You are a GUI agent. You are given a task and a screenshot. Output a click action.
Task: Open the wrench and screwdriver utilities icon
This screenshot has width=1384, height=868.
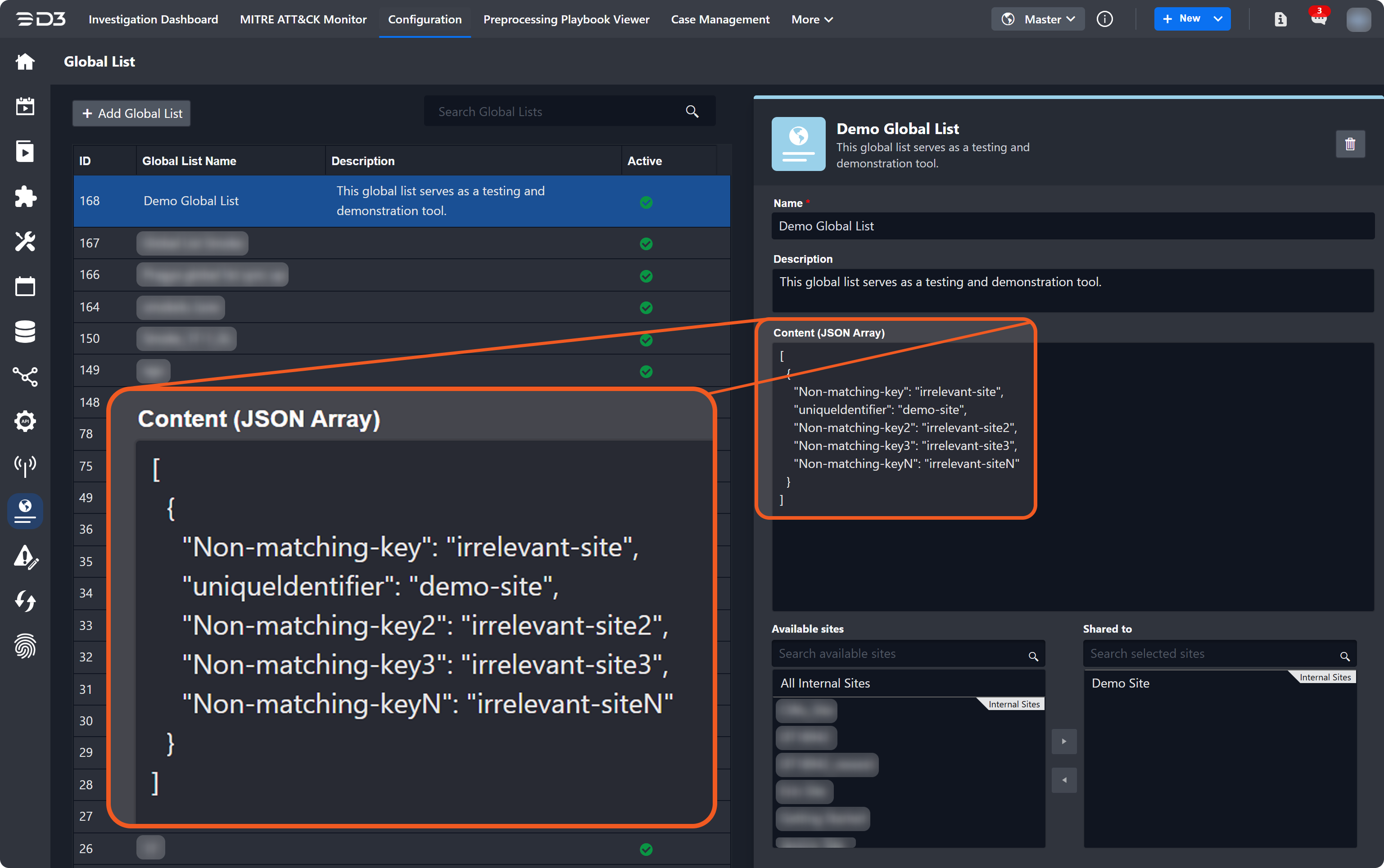(x=25, y=242)
